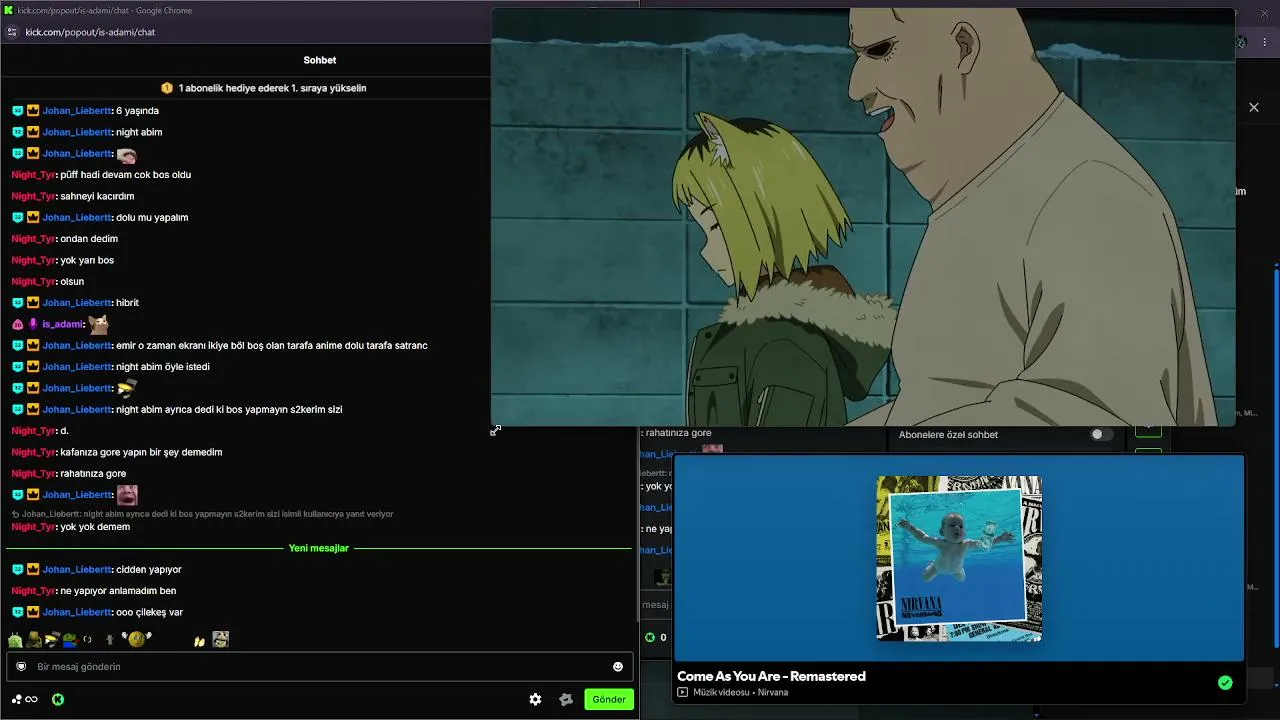This screenshot has height=720, width=1280.
Task: Close the panel with the X in background window
Action: (1254, 107)
